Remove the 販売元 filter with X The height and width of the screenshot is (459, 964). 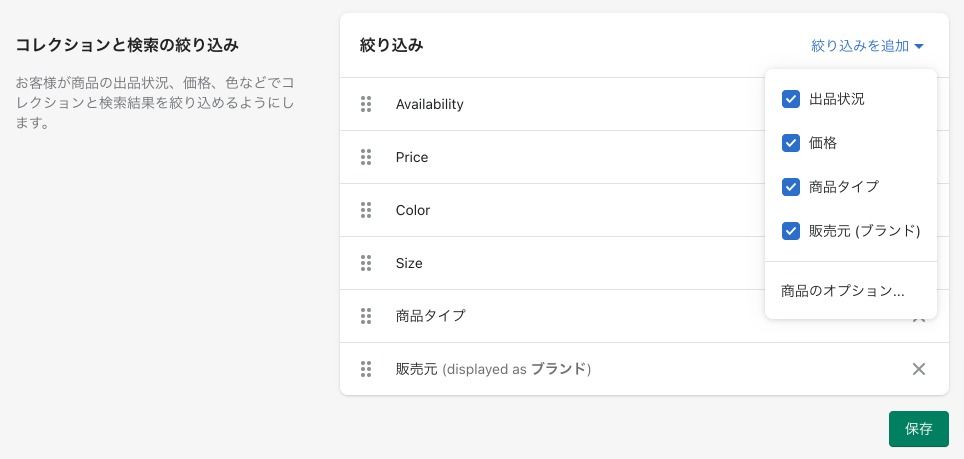coord(918,369)
